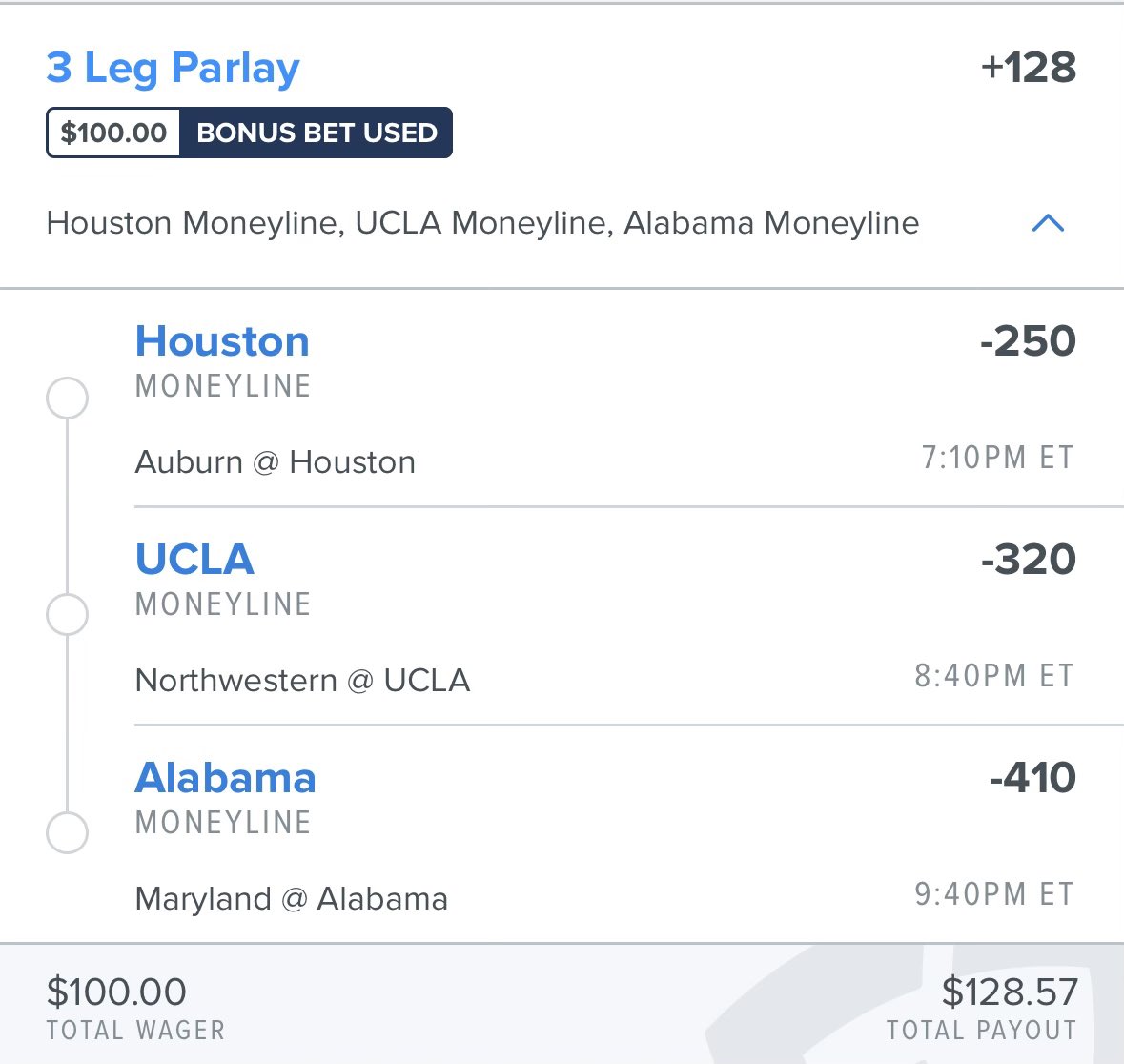The image size is (1124, 1064).
Task: Open the Alabama team link
Action: pos(225,777)
